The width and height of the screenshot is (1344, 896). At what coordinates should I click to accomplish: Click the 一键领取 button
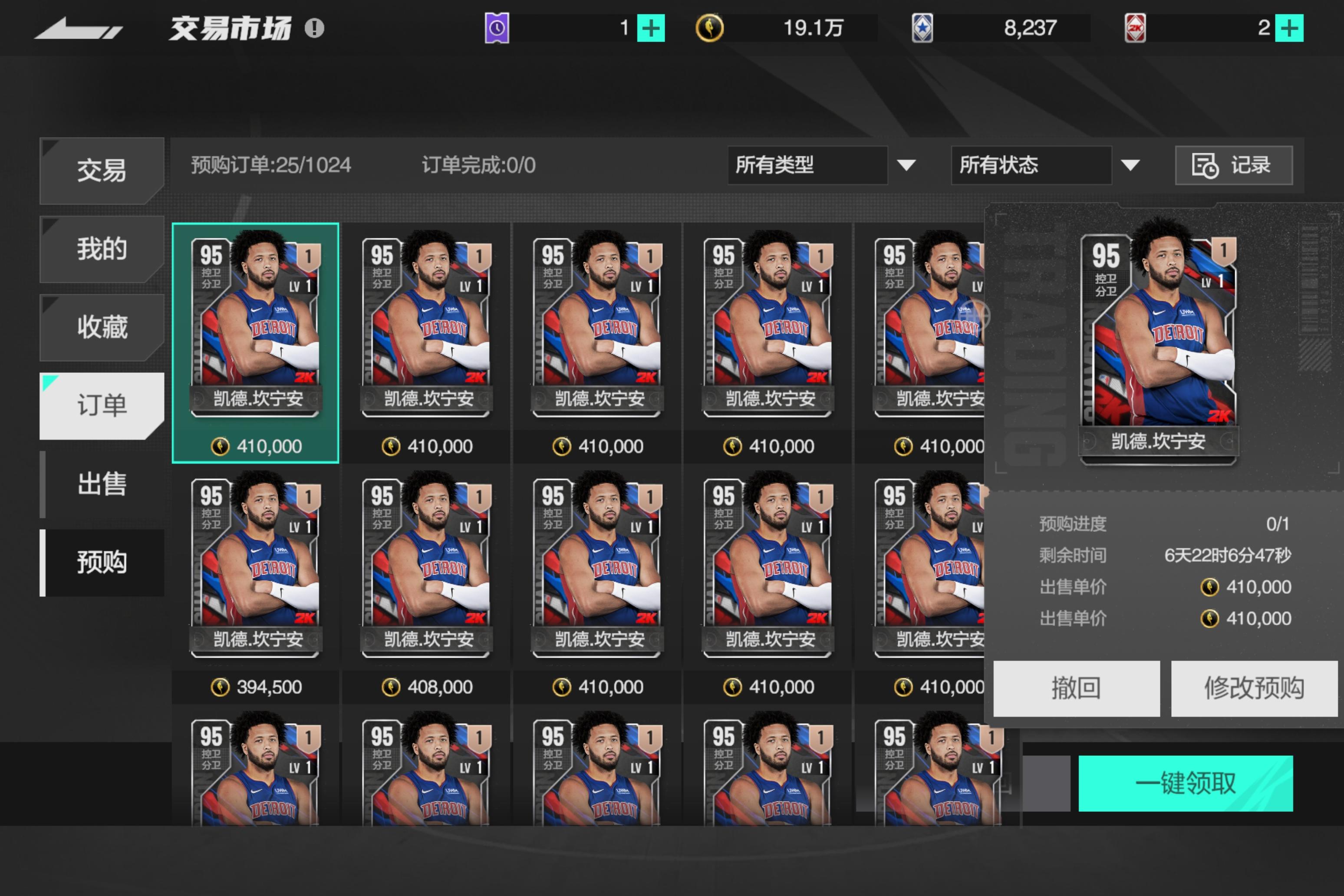[1186, 783]
